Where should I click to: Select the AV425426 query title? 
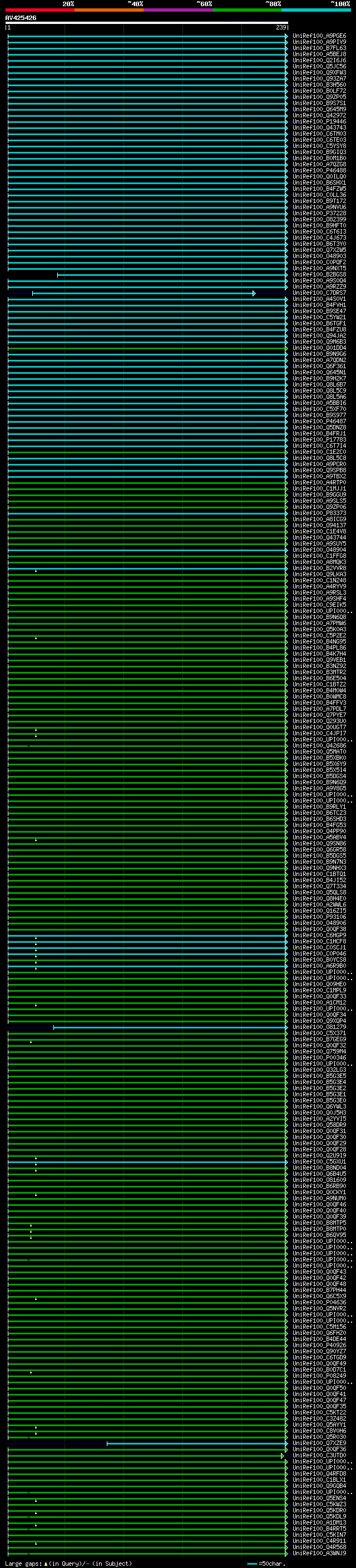click(x=21, y=18)
